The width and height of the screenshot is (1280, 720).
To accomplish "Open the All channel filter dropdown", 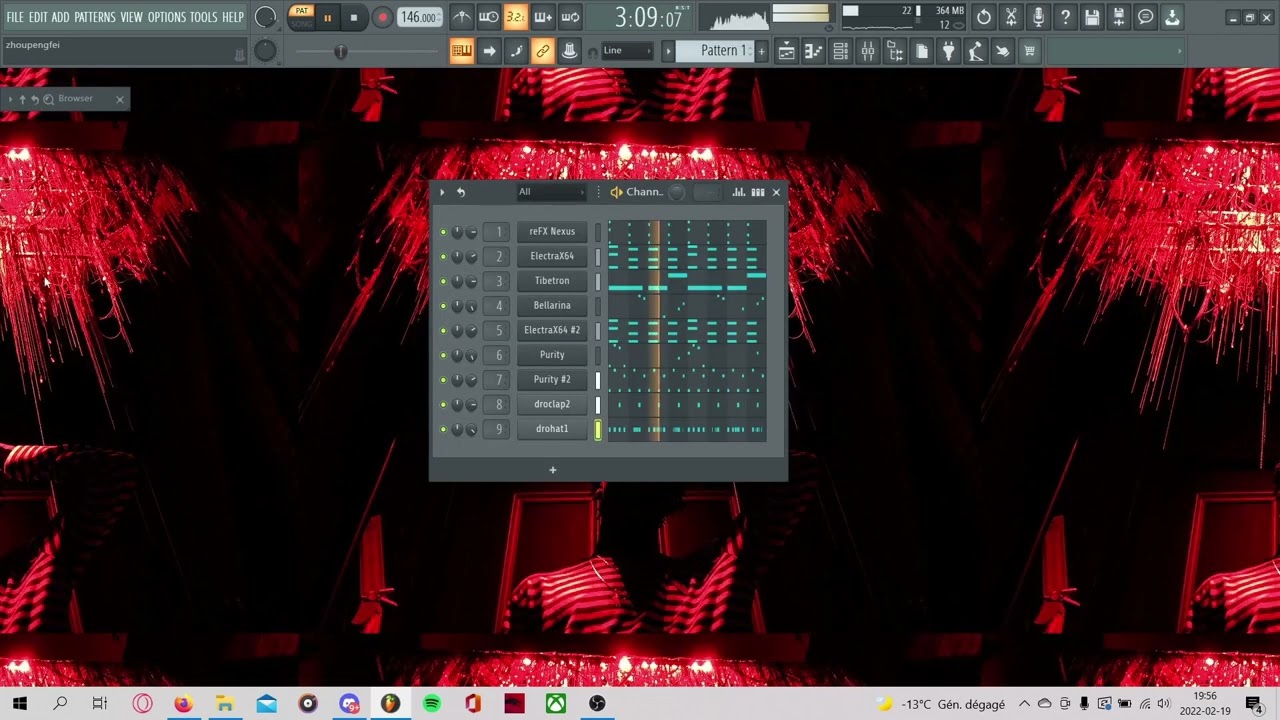I will (x=551, y=192).
